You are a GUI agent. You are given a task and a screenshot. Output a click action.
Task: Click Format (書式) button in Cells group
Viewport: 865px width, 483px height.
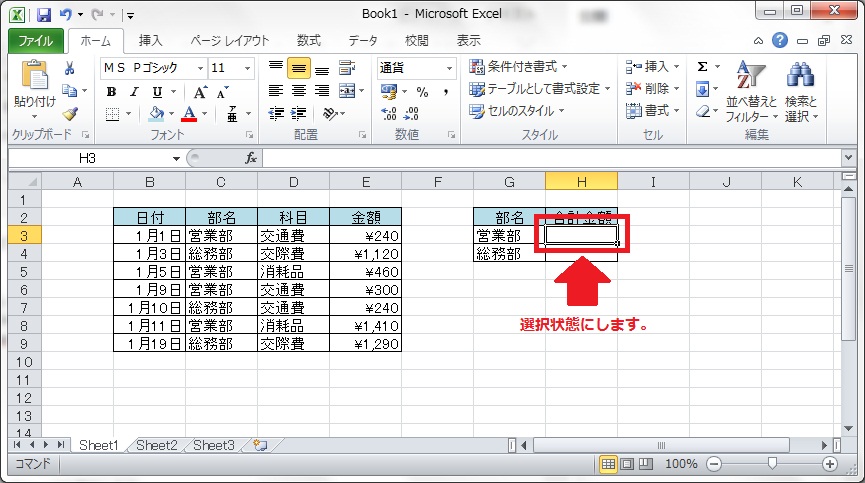(x=652, y=111)
